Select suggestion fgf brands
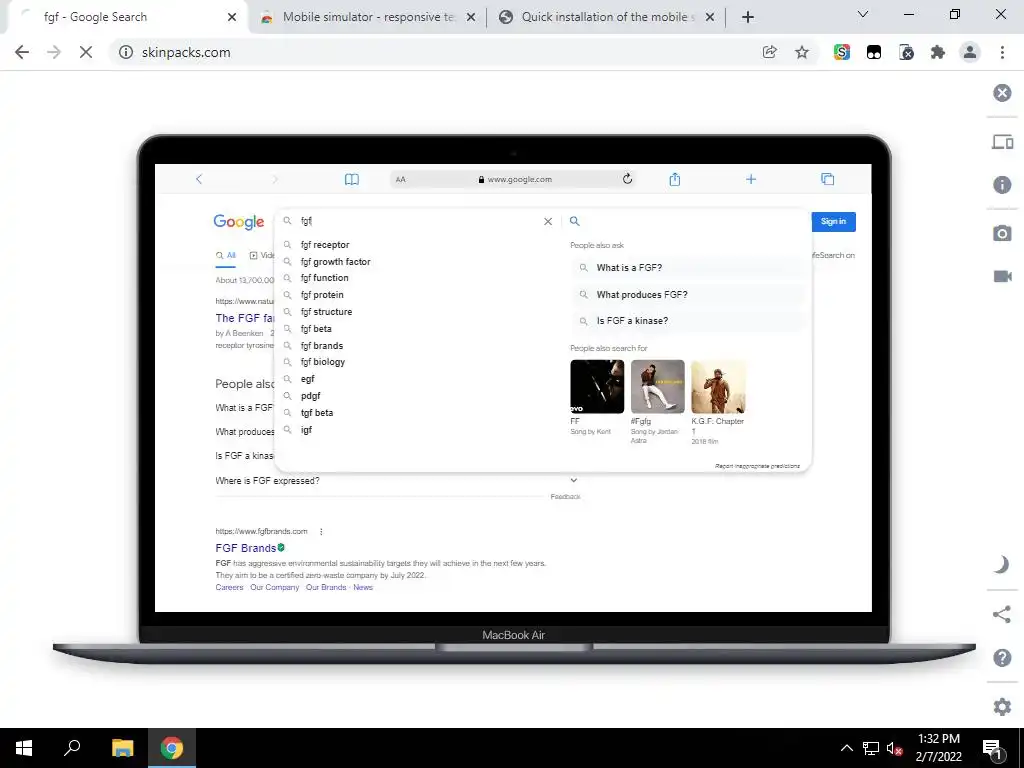Viewport: 1024px width, 768px height. (321, 346)
